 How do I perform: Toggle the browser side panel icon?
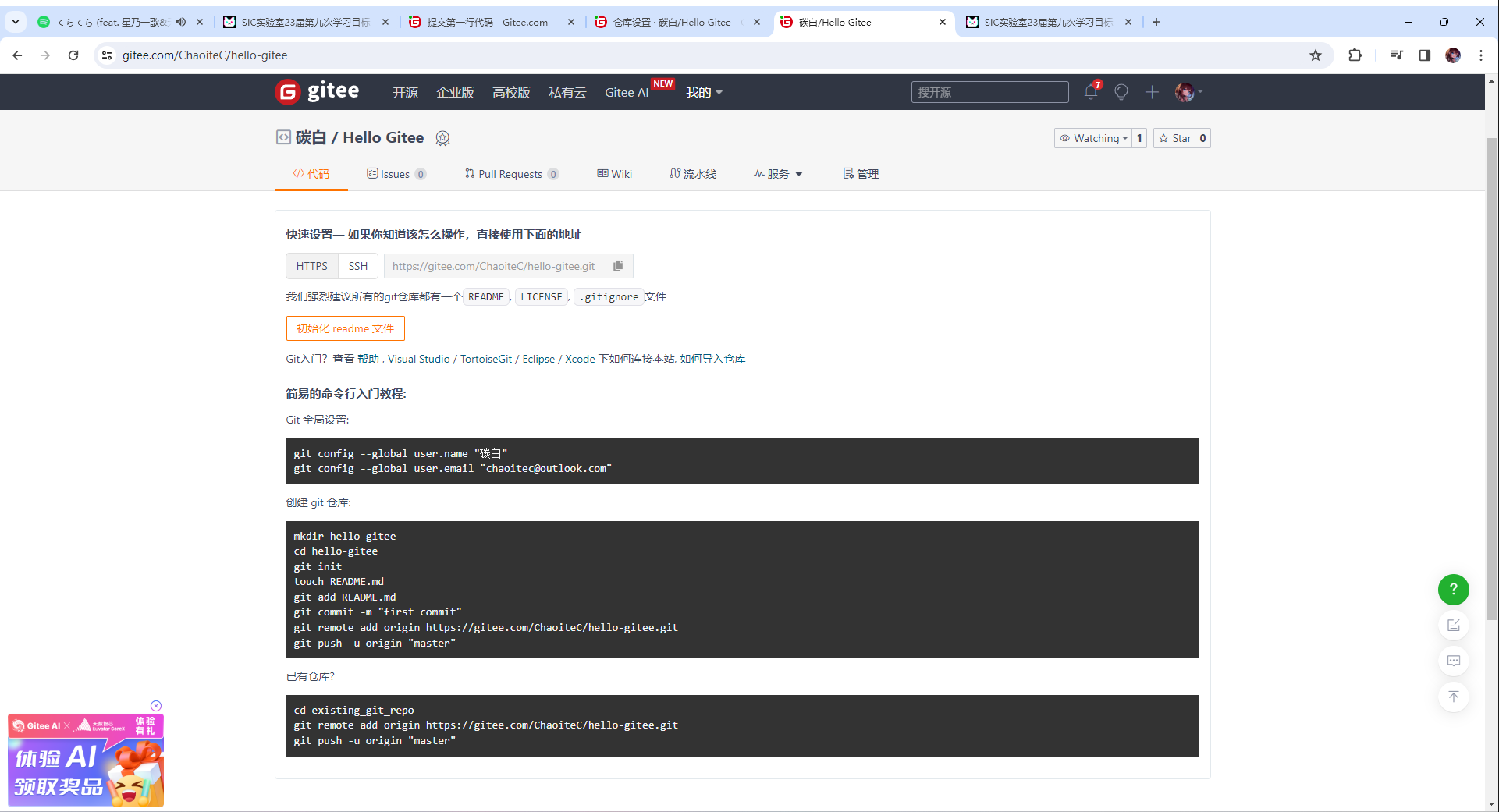click(x=1425, y=55)
